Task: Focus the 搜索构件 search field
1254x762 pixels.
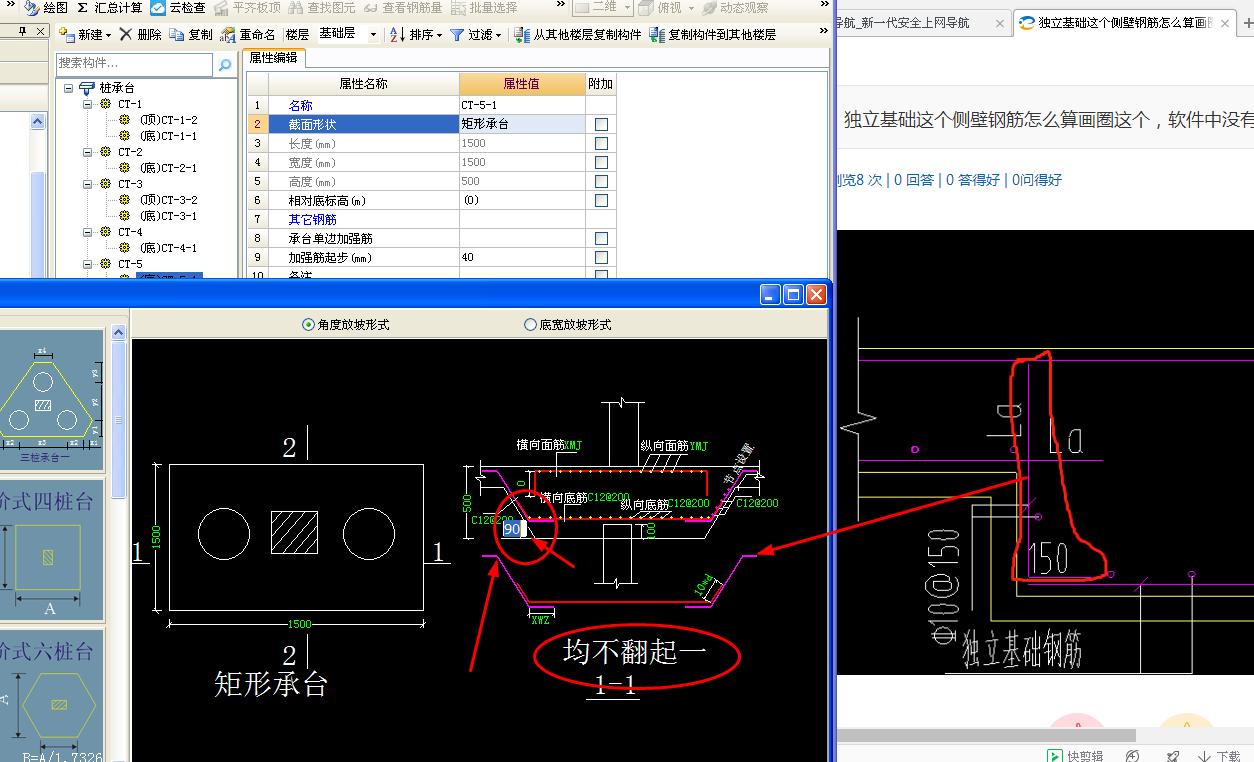Action: coord(134,64)
